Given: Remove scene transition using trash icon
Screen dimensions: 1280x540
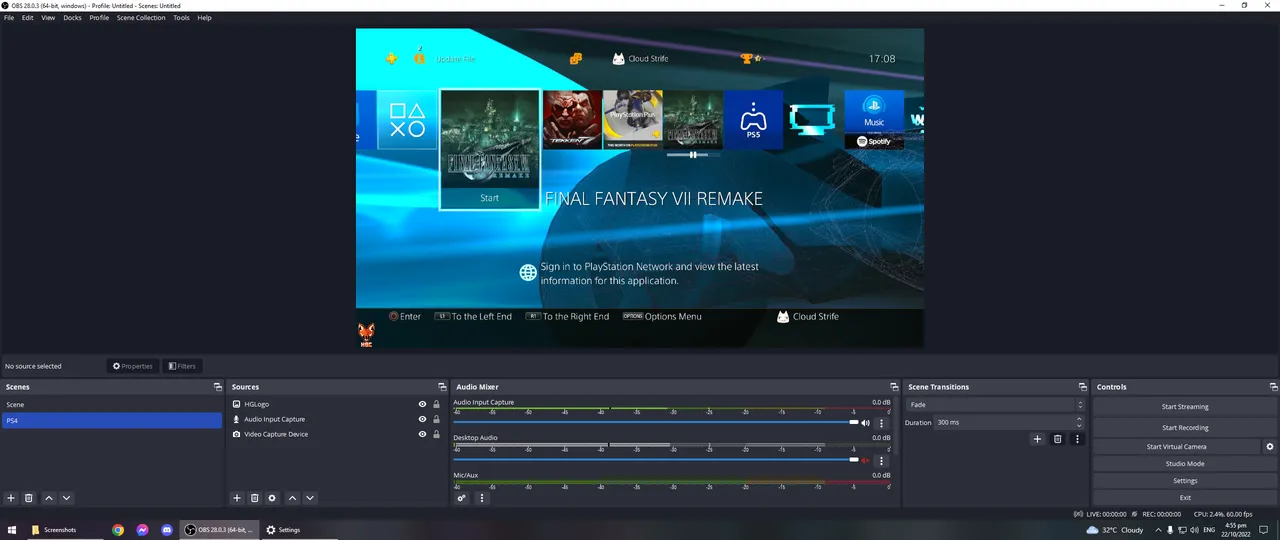Looking at the screenshot, I should (x=1057, y=439).
